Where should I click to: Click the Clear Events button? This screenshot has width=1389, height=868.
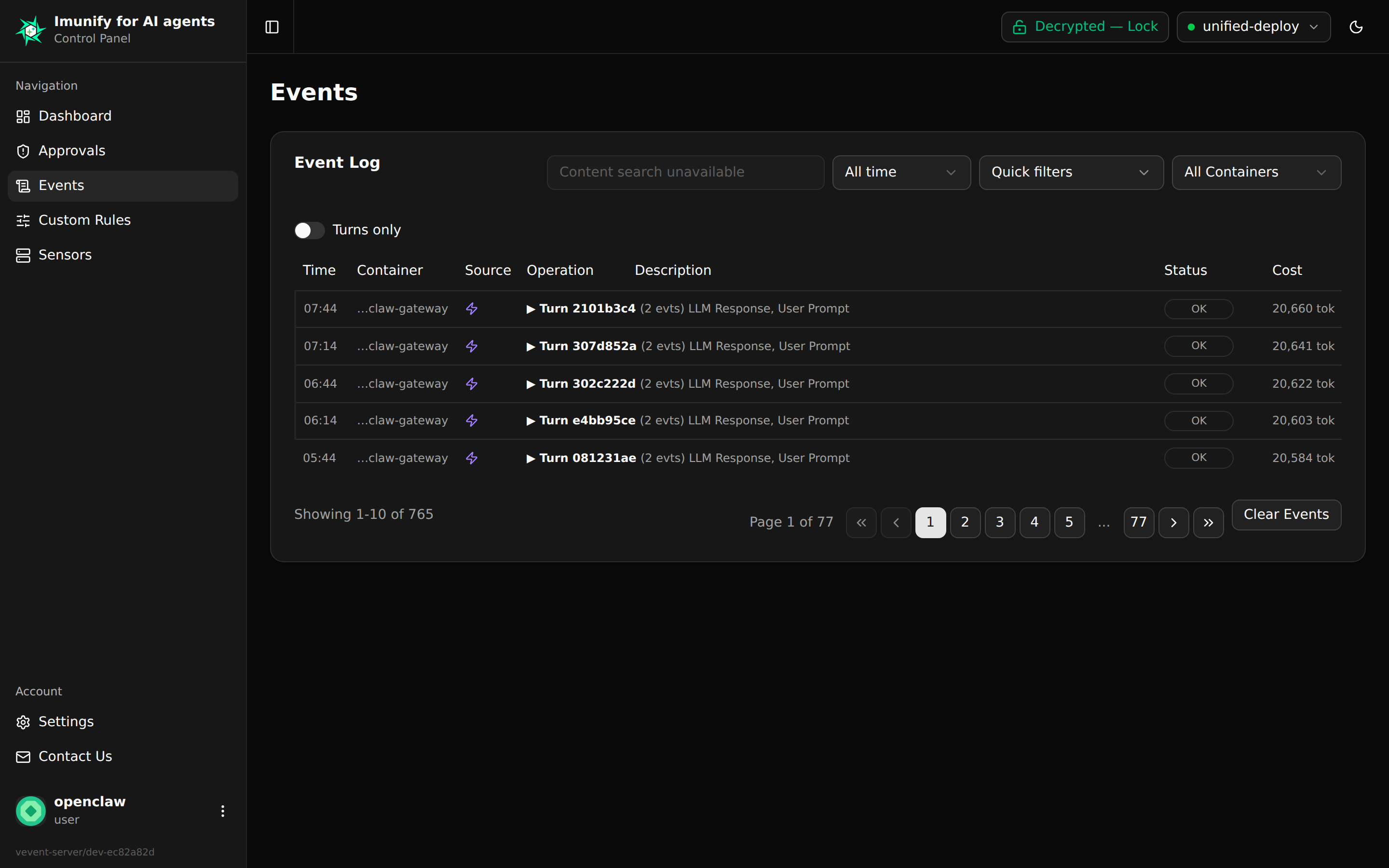tap(1286, 515)
